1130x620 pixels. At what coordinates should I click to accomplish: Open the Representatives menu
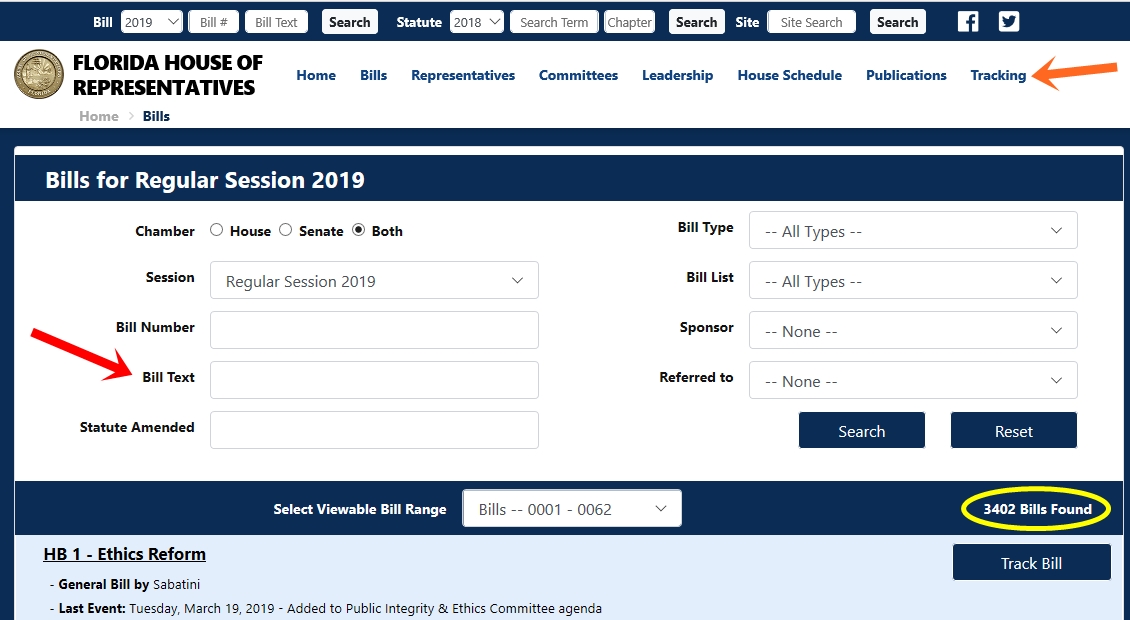pyautogui.click(x=463, y=75)
